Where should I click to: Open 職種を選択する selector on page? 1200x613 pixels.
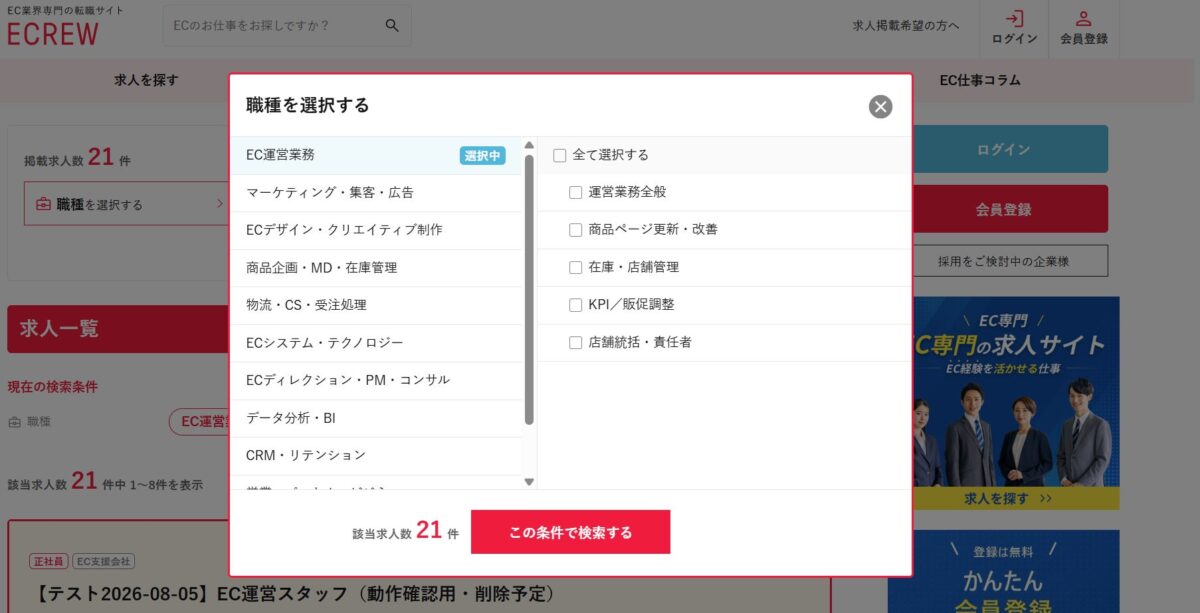(128, 204)
